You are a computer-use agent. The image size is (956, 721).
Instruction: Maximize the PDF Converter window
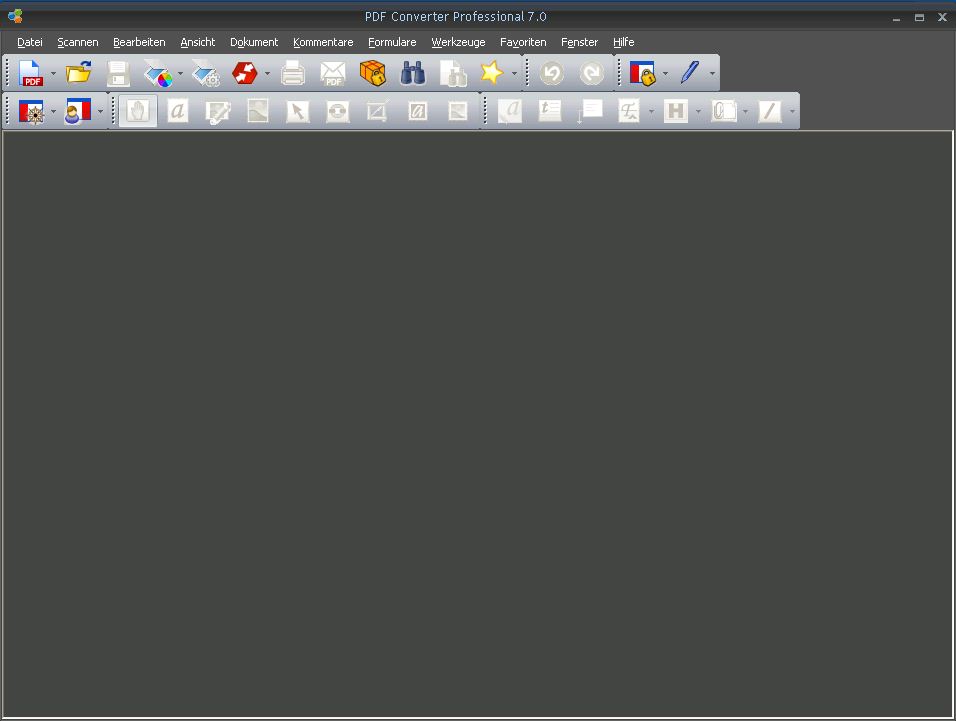pos(919,17)
